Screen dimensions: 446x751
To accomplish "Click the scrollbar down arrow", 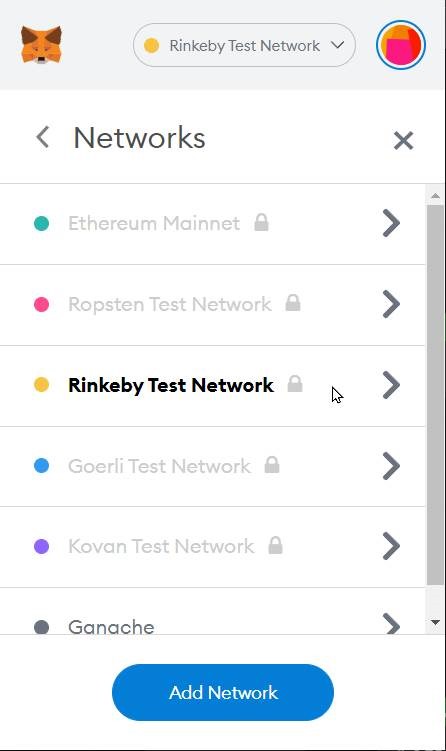I will pos(435,622).
